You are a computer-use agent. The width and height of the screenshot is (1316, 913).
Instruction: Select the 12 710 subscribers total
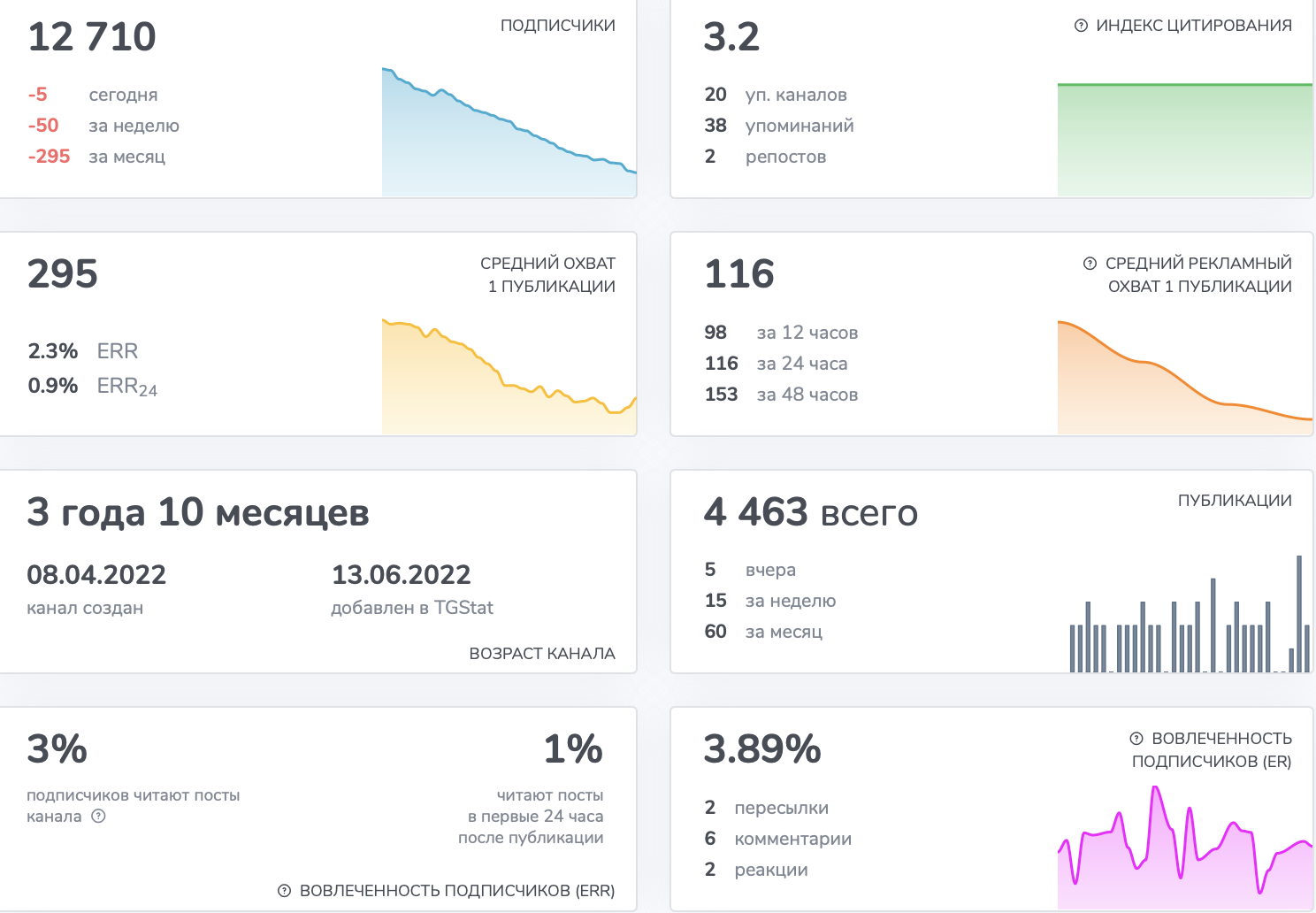pos(92,37)
